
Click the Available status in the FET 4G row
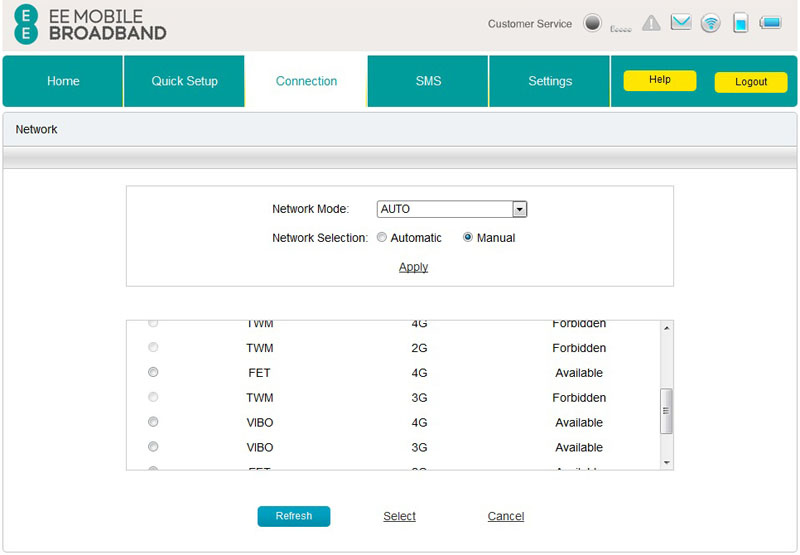tap(579, 373)
